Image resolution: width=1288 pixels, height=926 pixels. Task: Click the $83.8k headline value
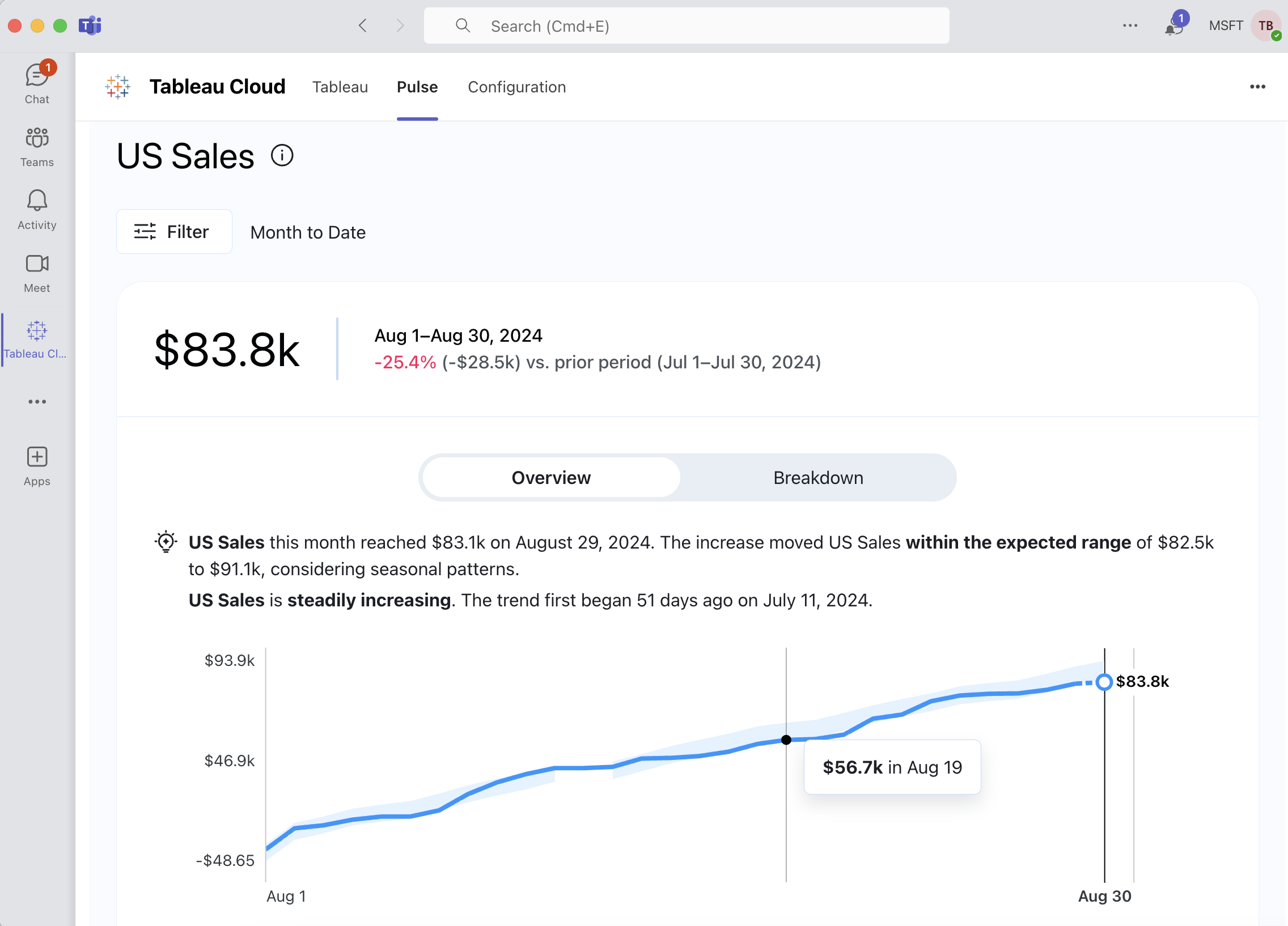point(227,350)
